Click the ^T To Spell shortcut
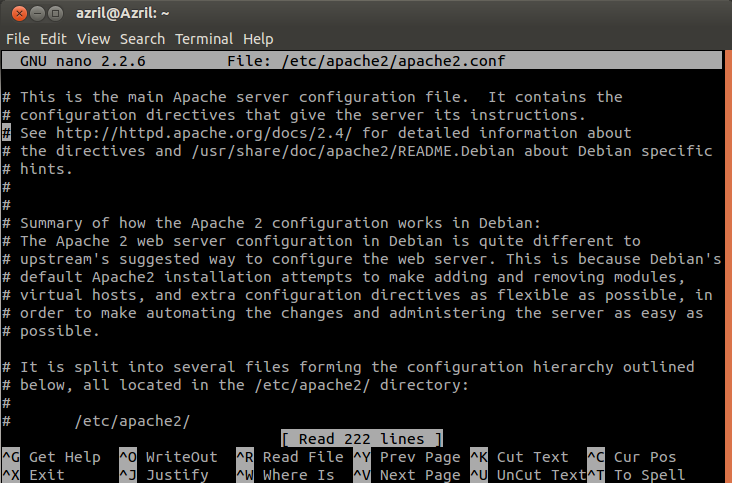 (636, 475)
